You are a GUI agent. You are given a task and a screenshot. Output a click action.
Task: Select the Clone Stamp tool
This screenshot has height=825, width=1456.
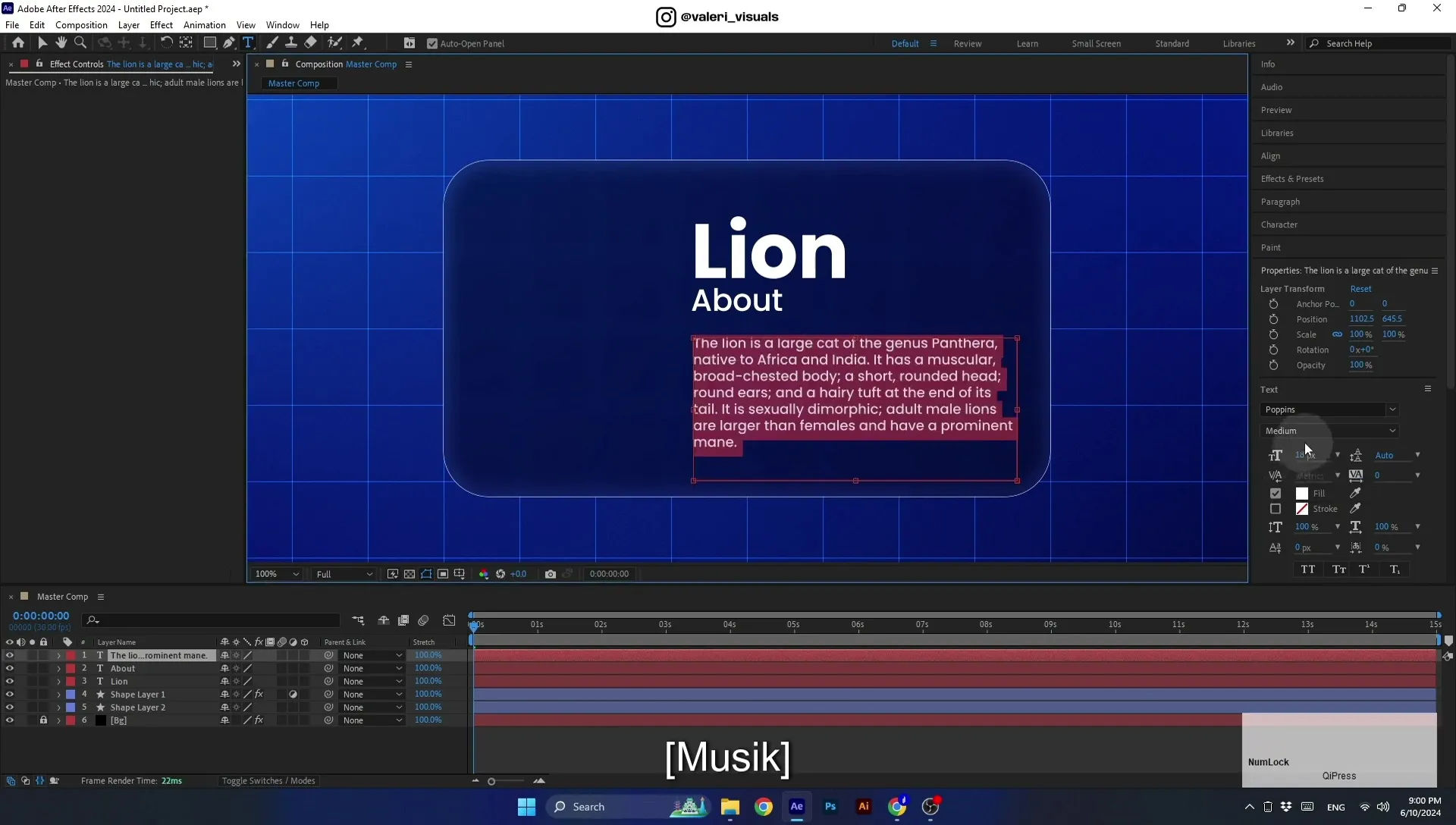(291, 43)
